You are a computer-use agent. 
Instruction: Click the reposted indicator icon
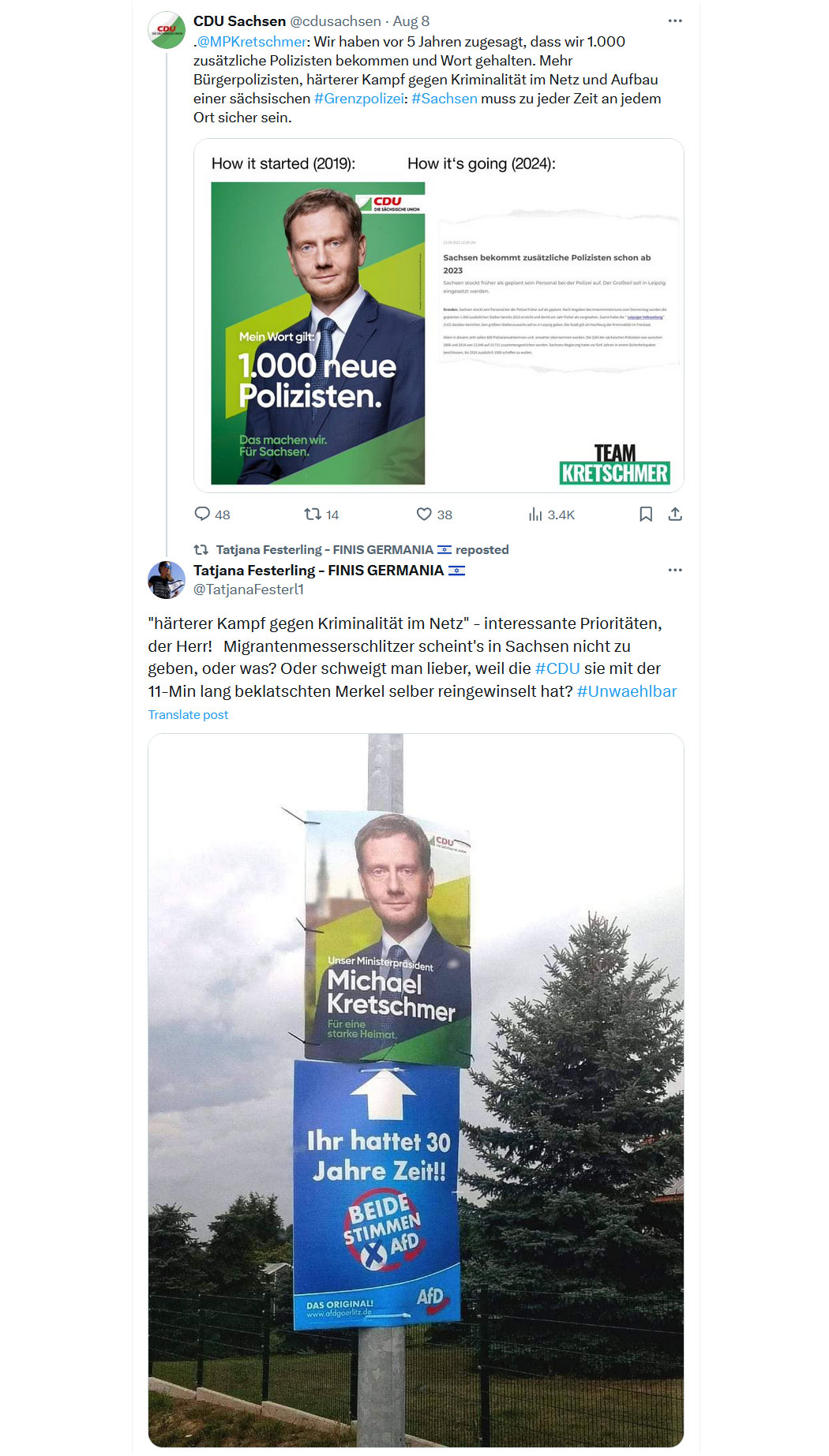pyautogui.click(x=201, y=549)
